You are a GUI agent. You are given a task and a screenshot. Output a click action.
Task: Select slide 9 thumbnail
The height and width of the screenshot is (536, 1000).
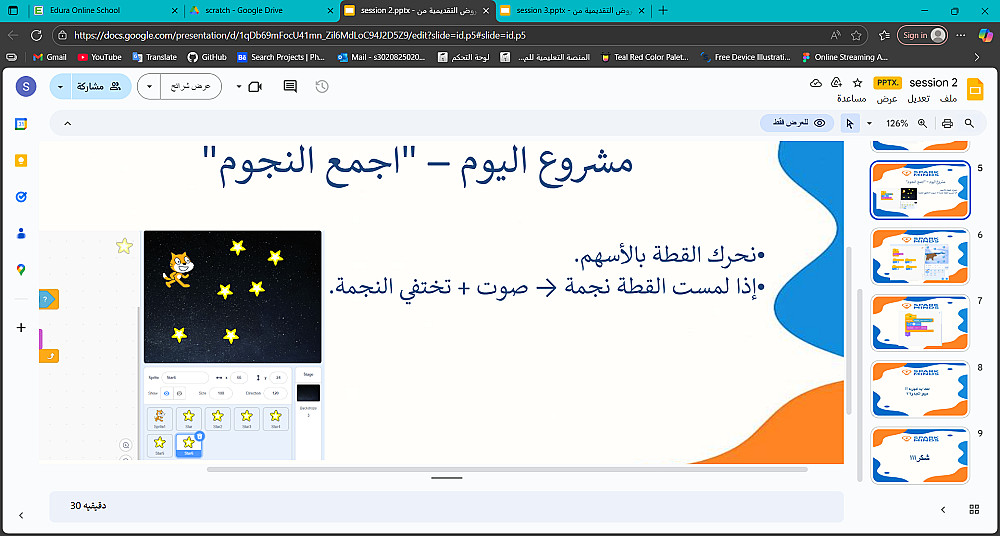920,456
